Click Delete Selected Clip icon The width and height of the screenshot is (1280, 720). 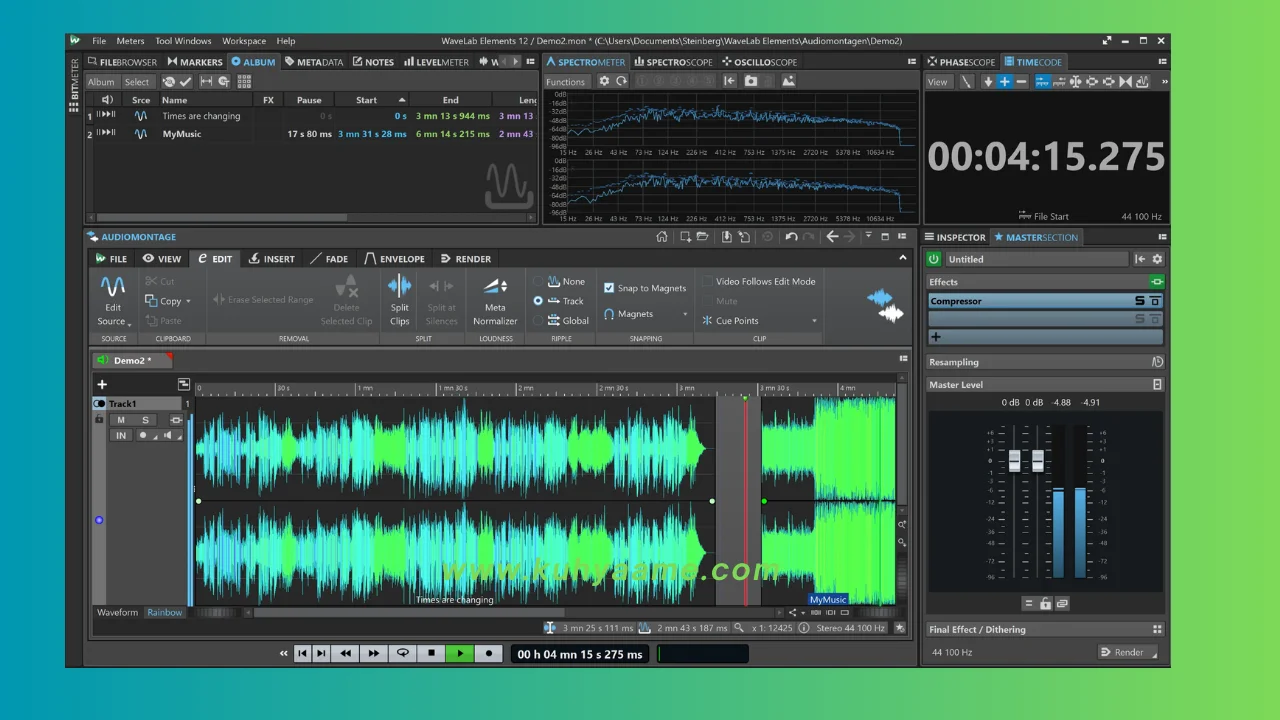(346, 286)
